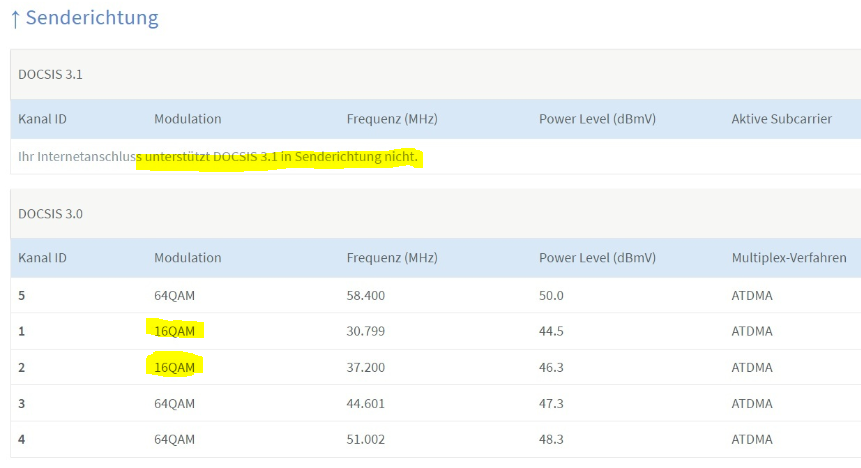Click Power Level header in DOCSIS 3.1 table
Image resolution: width=861 pixels, height=468 pixels.
pyautogui.click(x=597, y=119)
